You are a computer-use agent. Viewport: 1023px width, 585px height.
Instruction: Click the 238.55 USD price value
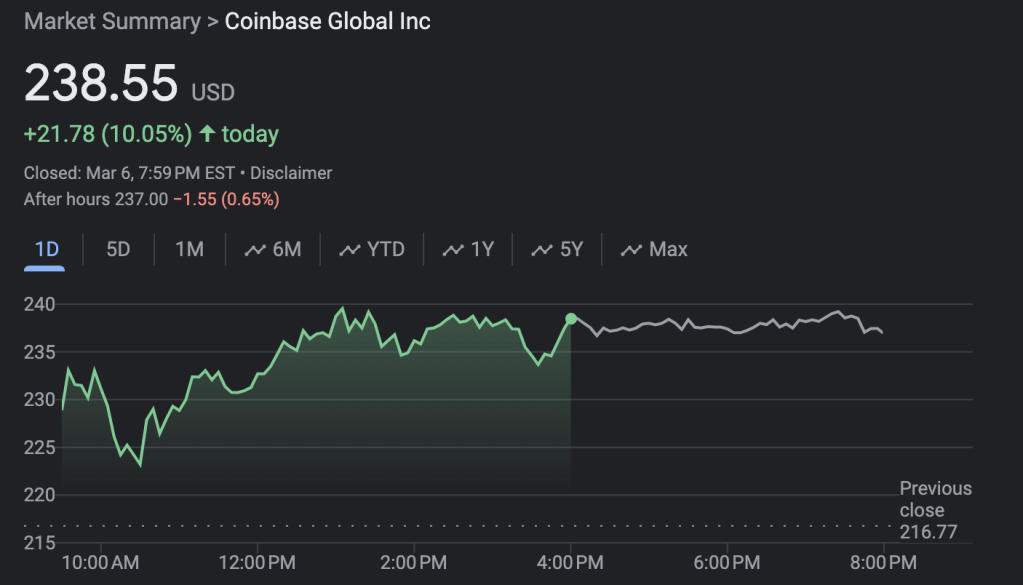click(x=101, y=84)
